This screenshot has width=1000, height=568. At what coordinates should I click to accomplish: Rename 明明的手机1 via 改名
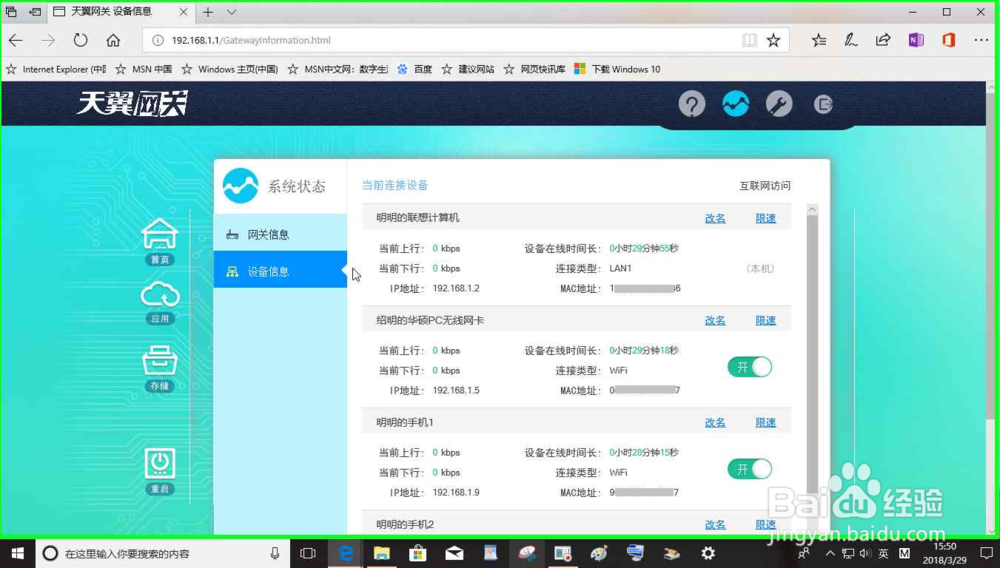click(715, 422)
